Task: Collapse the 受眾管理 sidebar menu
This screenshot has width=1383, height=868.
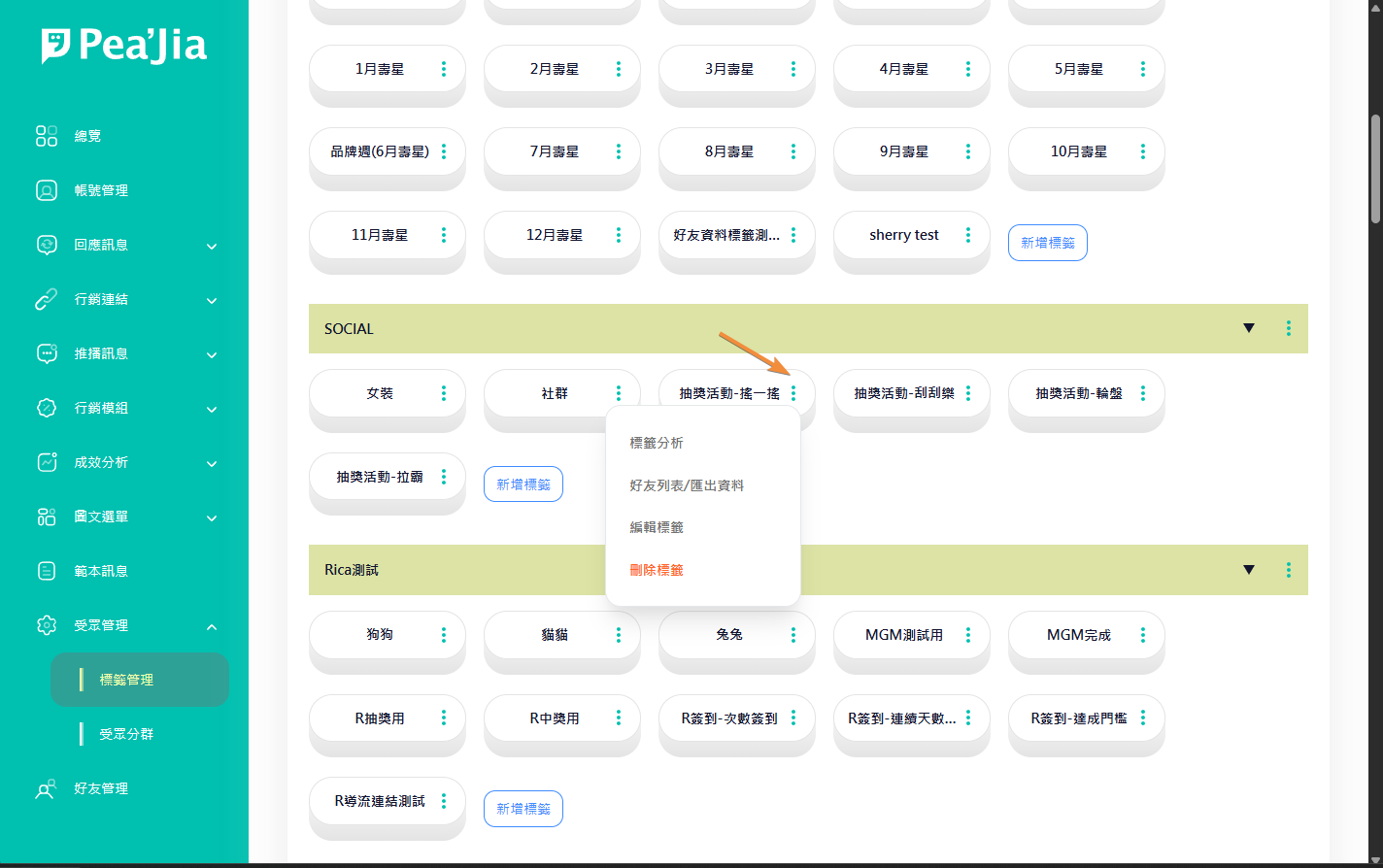Action: coord(212,626)
